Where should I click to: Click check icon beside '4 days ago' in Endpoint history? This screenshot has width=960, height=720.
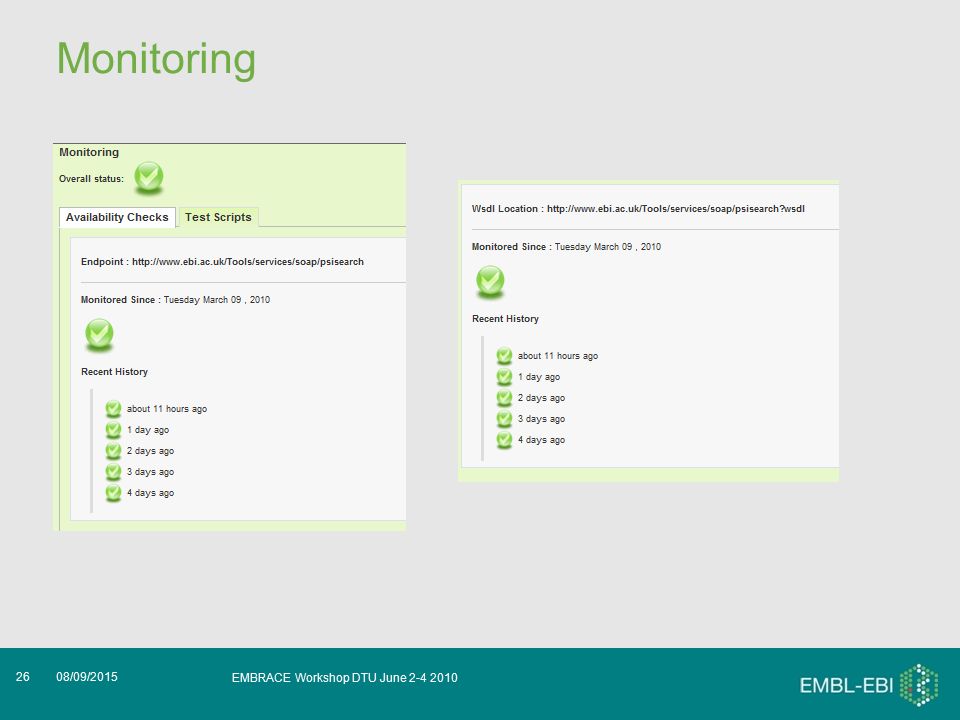[x=113, y=493]
